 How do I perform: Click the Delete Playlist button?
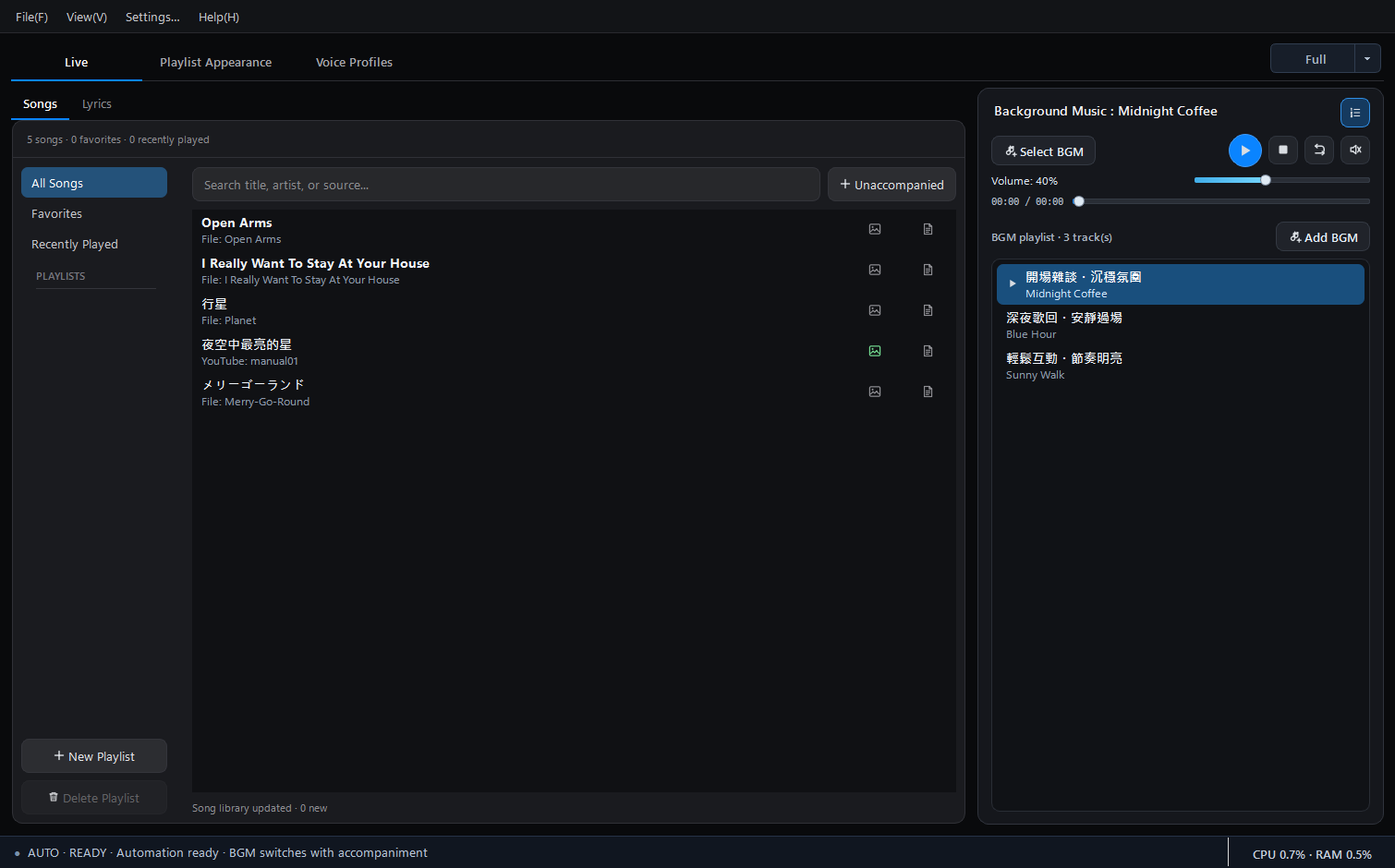coord(94,797)
